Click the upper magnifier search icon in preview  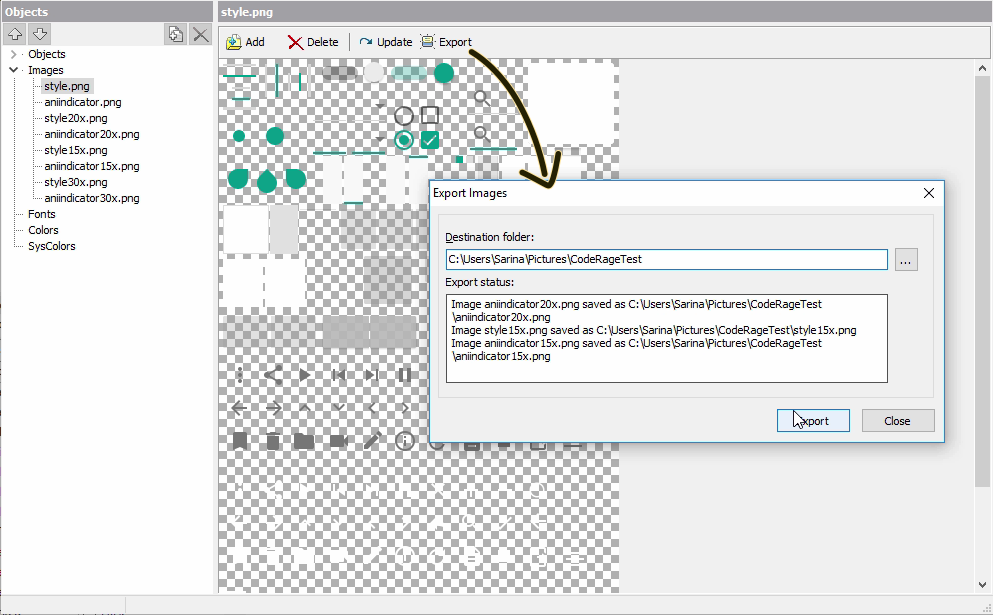click(x=482, y=98)
